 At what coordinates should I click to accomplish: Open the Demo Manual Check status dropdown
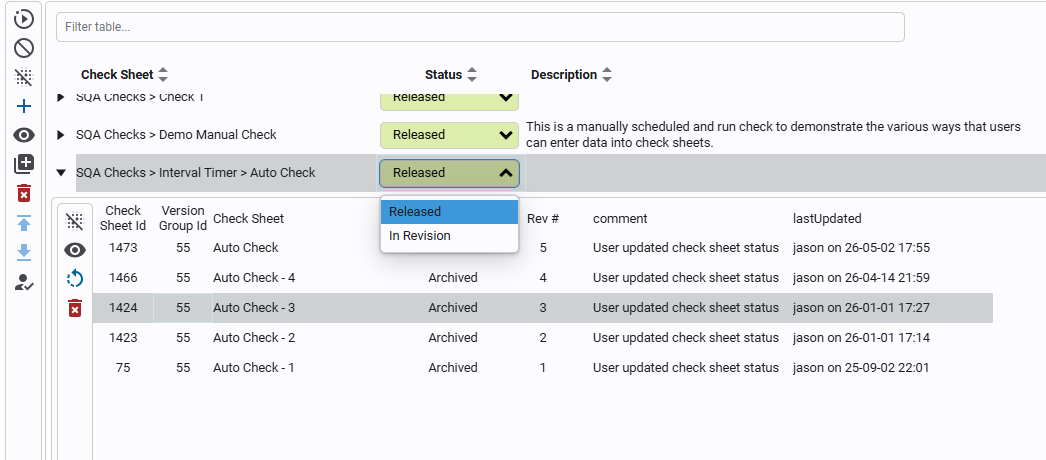(x=449, y=135)
